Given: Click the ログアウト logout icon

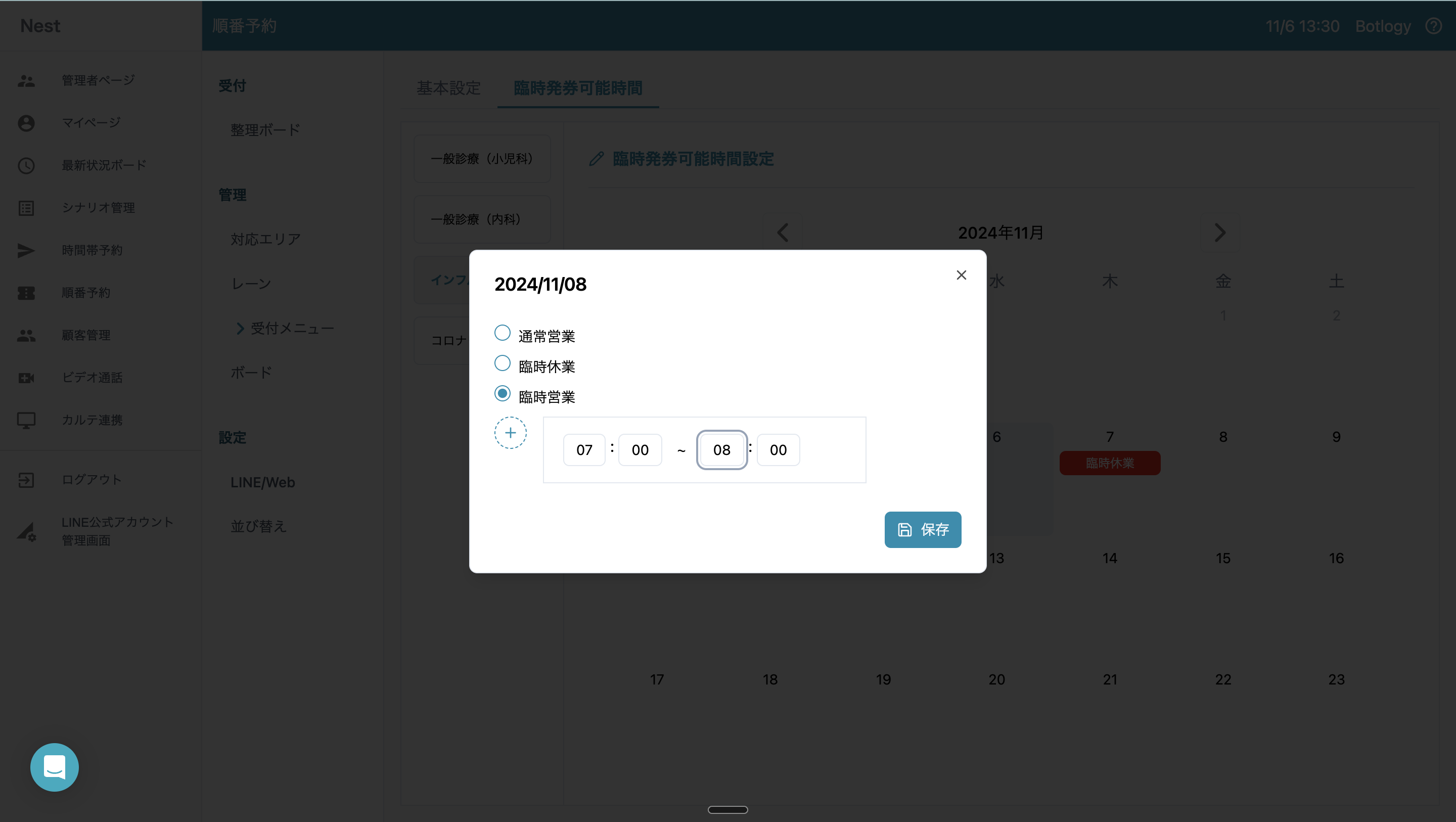Looking at the screenshot, I should [x=26, y=480].
